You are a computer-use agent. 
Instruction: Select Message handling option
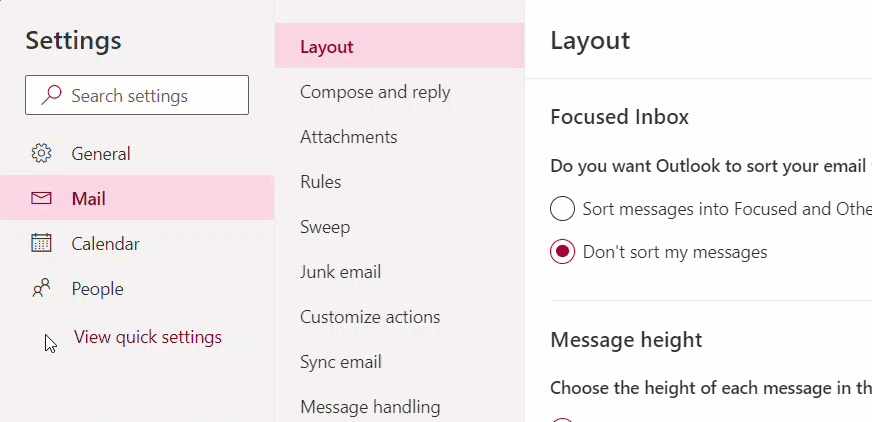399,407
